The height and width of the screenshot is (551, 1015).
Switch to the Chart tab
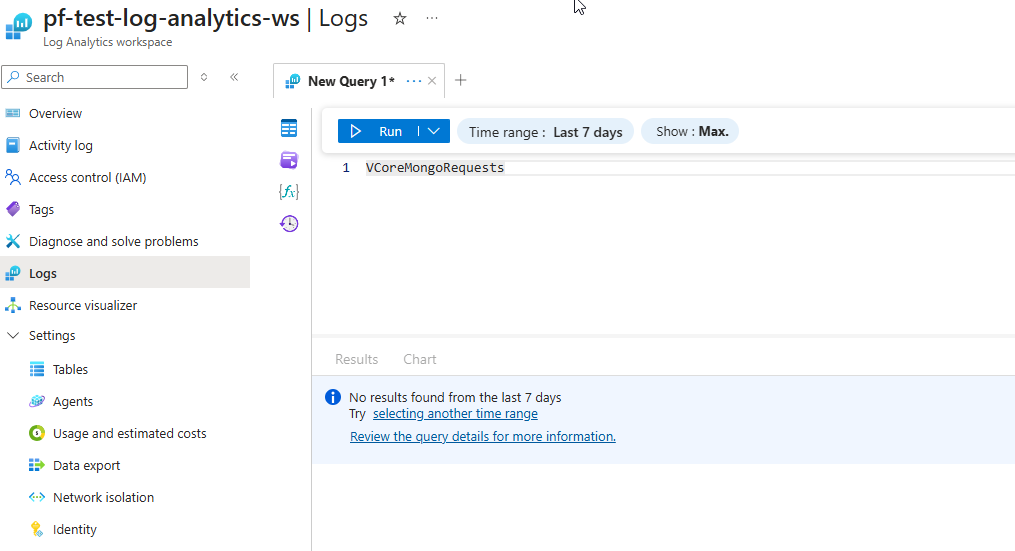pos(419,359)
